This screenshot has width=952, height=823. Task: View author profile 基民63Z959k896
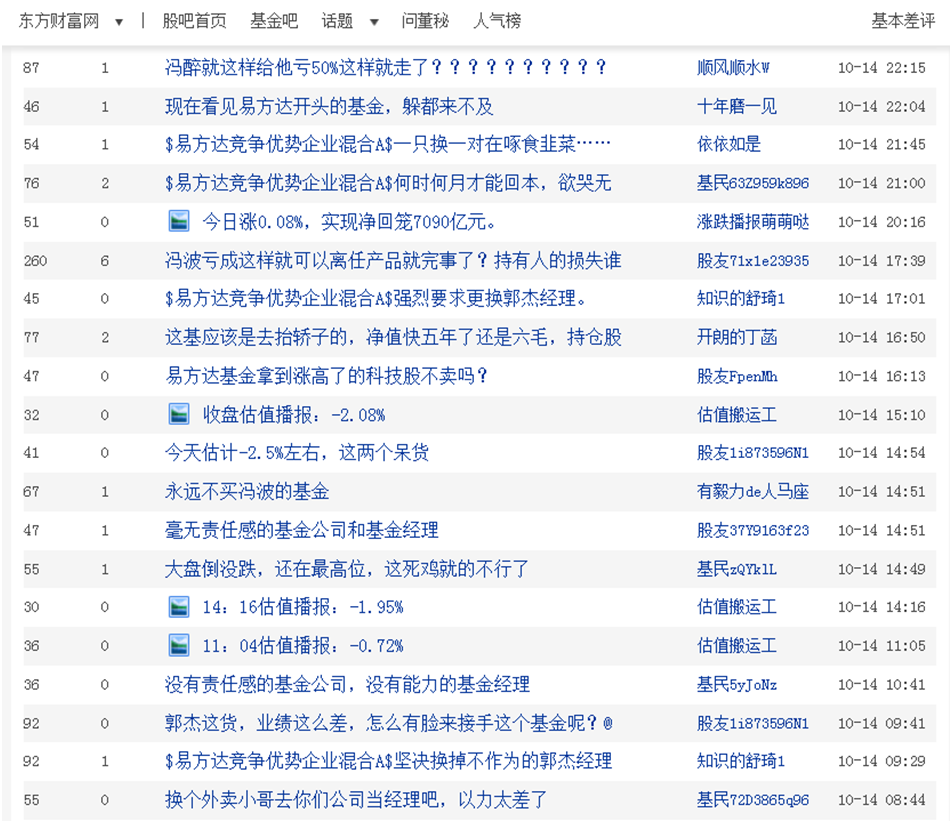[753, 183]
